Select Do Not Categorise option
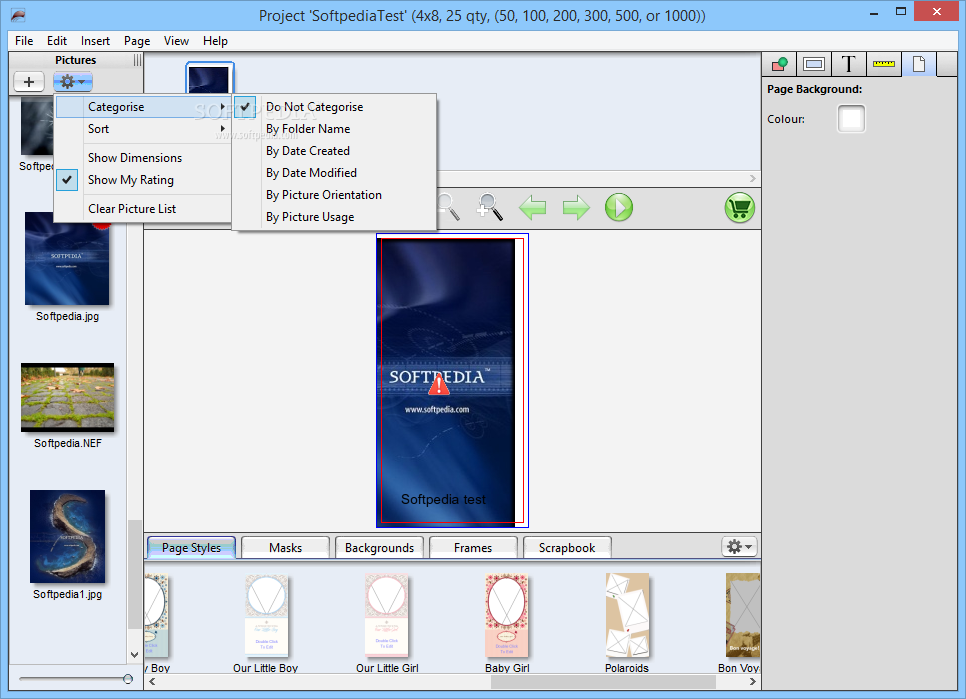This screenshot has height=699, width=966. click(x=335, y=107)
